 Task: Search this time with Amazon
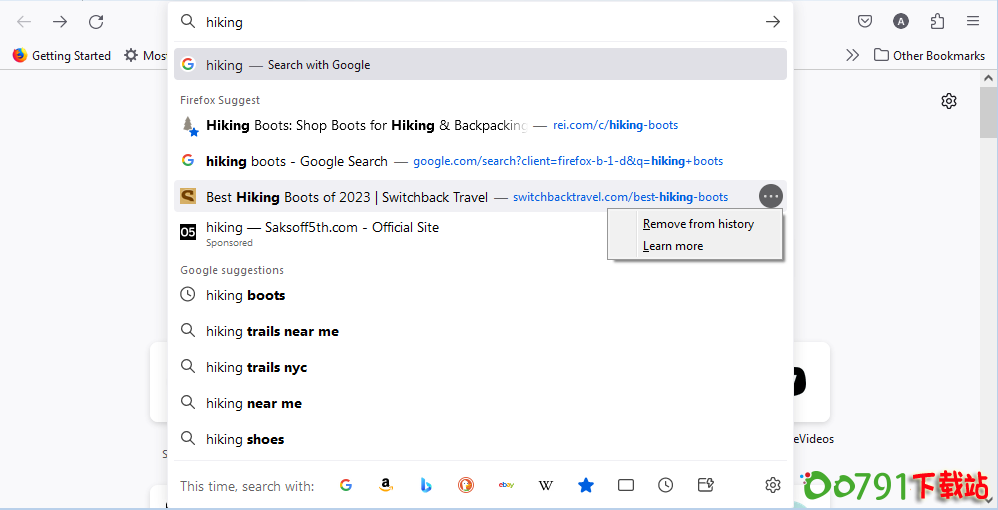[x=386, y=485]
